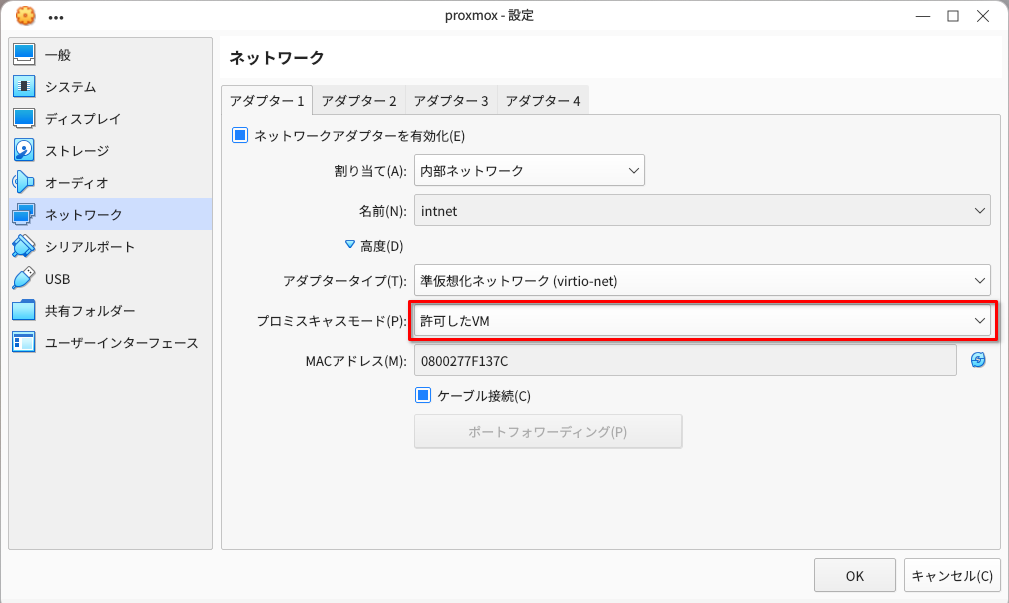
Task: Open the USB plug icon
Action: pyautogui.click(x=24, y=279)
